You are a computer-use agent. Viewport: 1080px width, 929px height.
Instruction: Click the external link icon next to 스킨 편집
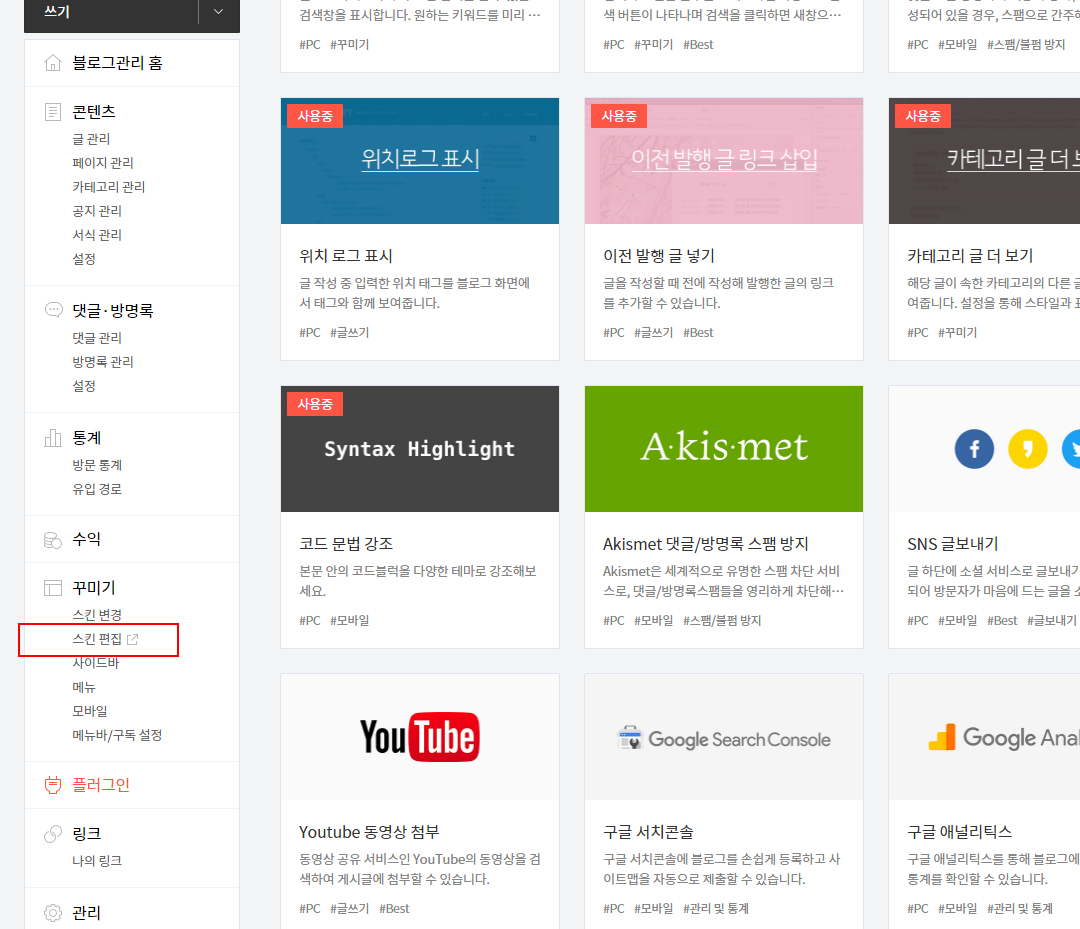[x=133, y=639]
